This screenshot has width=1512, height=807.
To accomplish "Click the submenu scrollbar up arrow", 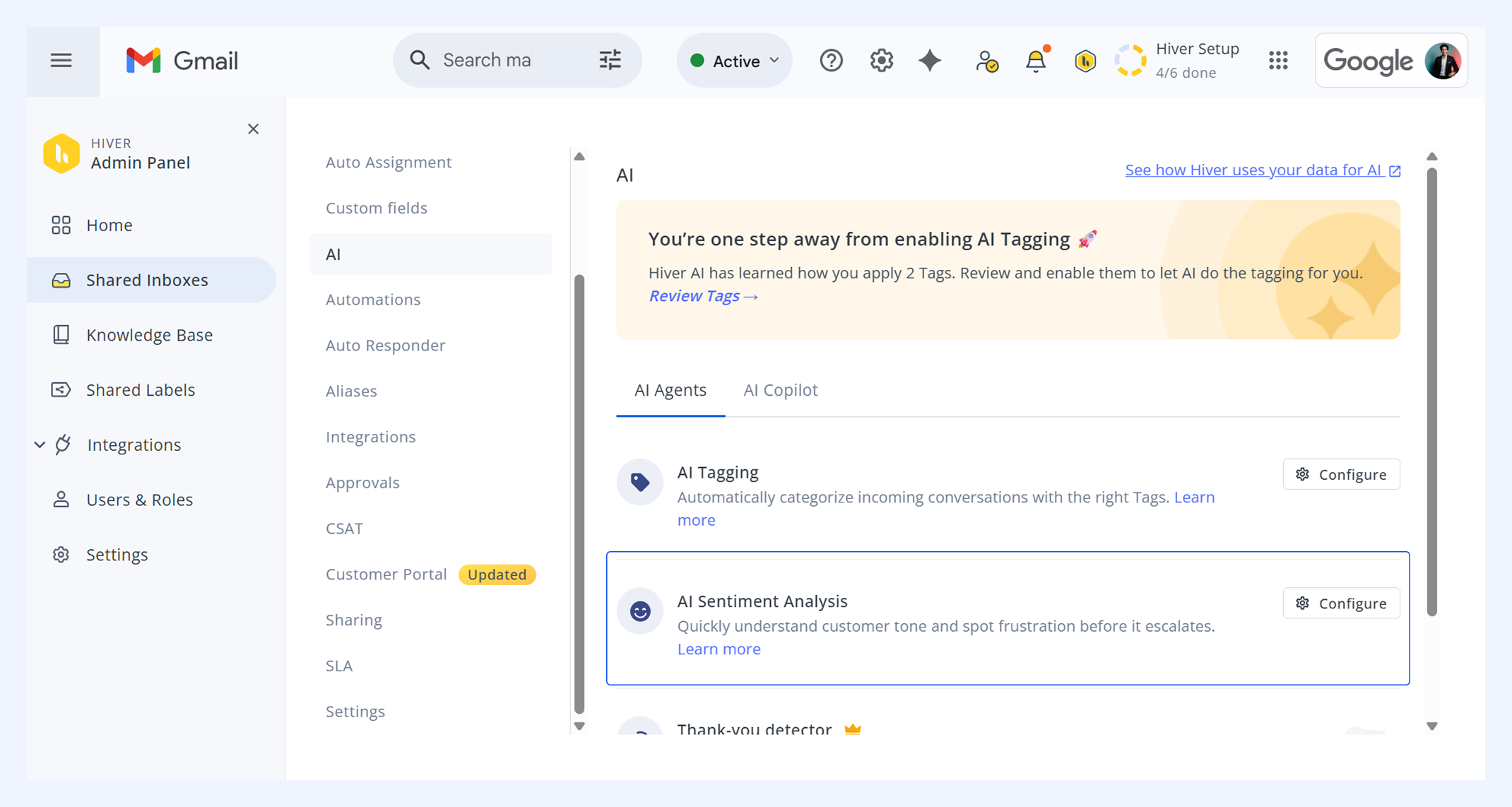I will pyautogui.click(x=579, y=157).
